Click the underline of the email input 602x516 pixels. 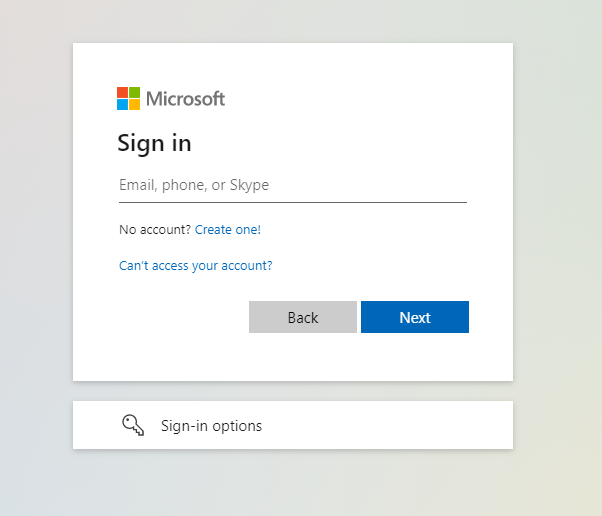pos(292,202)
